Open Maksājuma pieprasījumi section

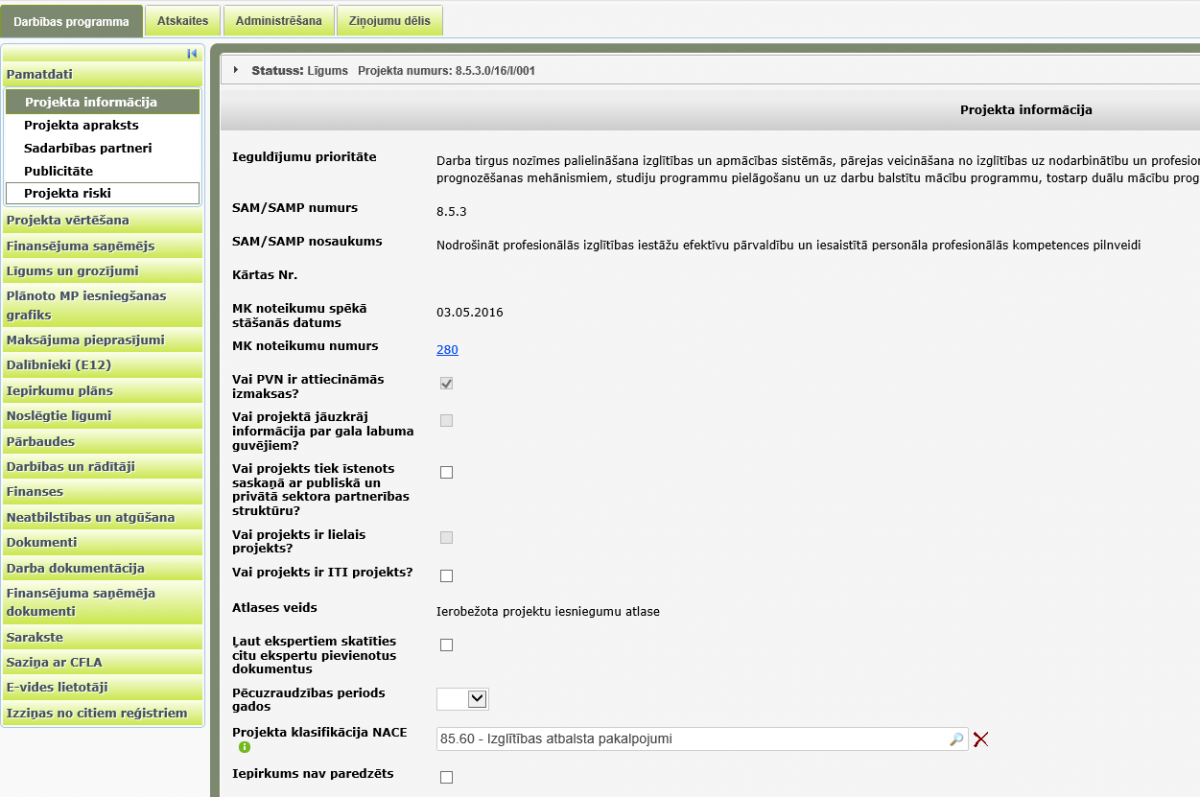click(x=85, y=340)
